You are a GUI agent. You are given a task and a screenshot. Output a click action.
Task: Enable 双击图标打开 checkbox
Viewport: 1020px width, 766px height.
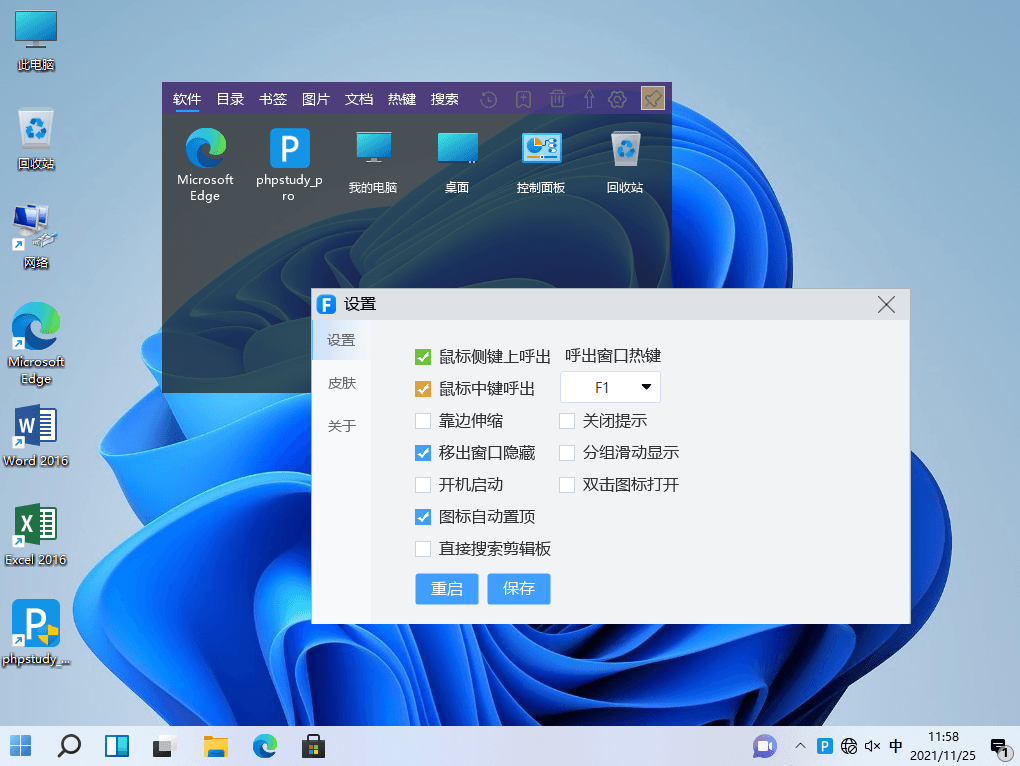[567, 484]
